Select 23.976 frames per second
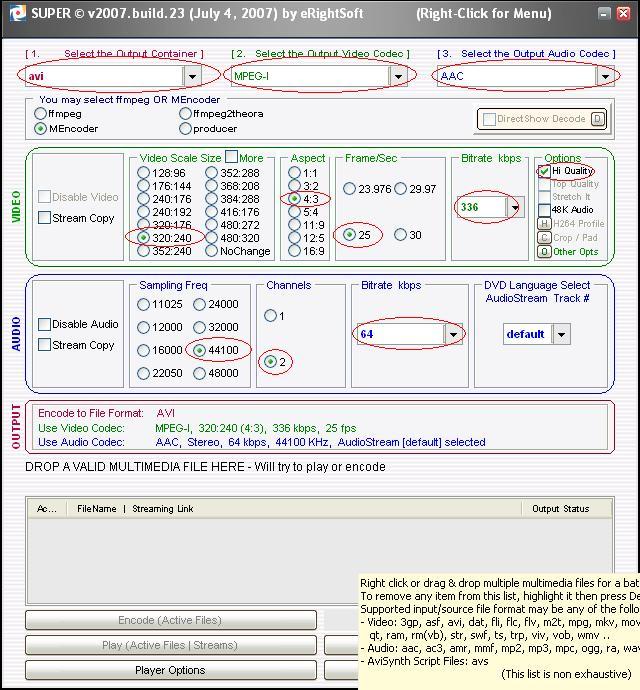 pos(349,189)
